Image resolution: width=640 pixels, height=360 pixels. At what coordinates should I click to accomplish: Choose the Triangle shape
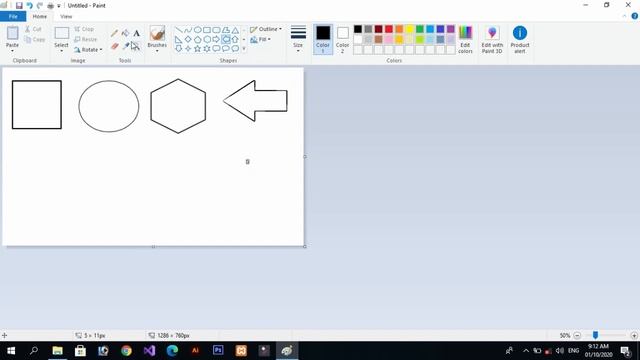coord(235,30)
